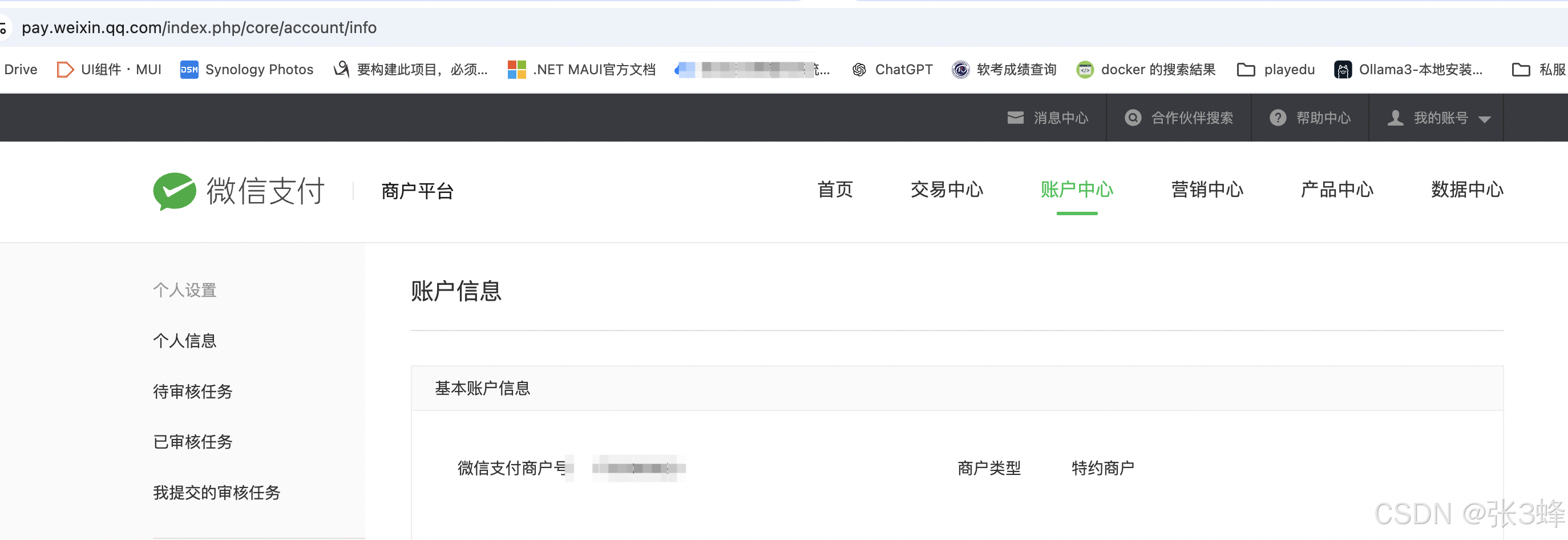This screenshot has width=1568, height=540.
Task: Click the 商户平台 label
Action: 417,191
